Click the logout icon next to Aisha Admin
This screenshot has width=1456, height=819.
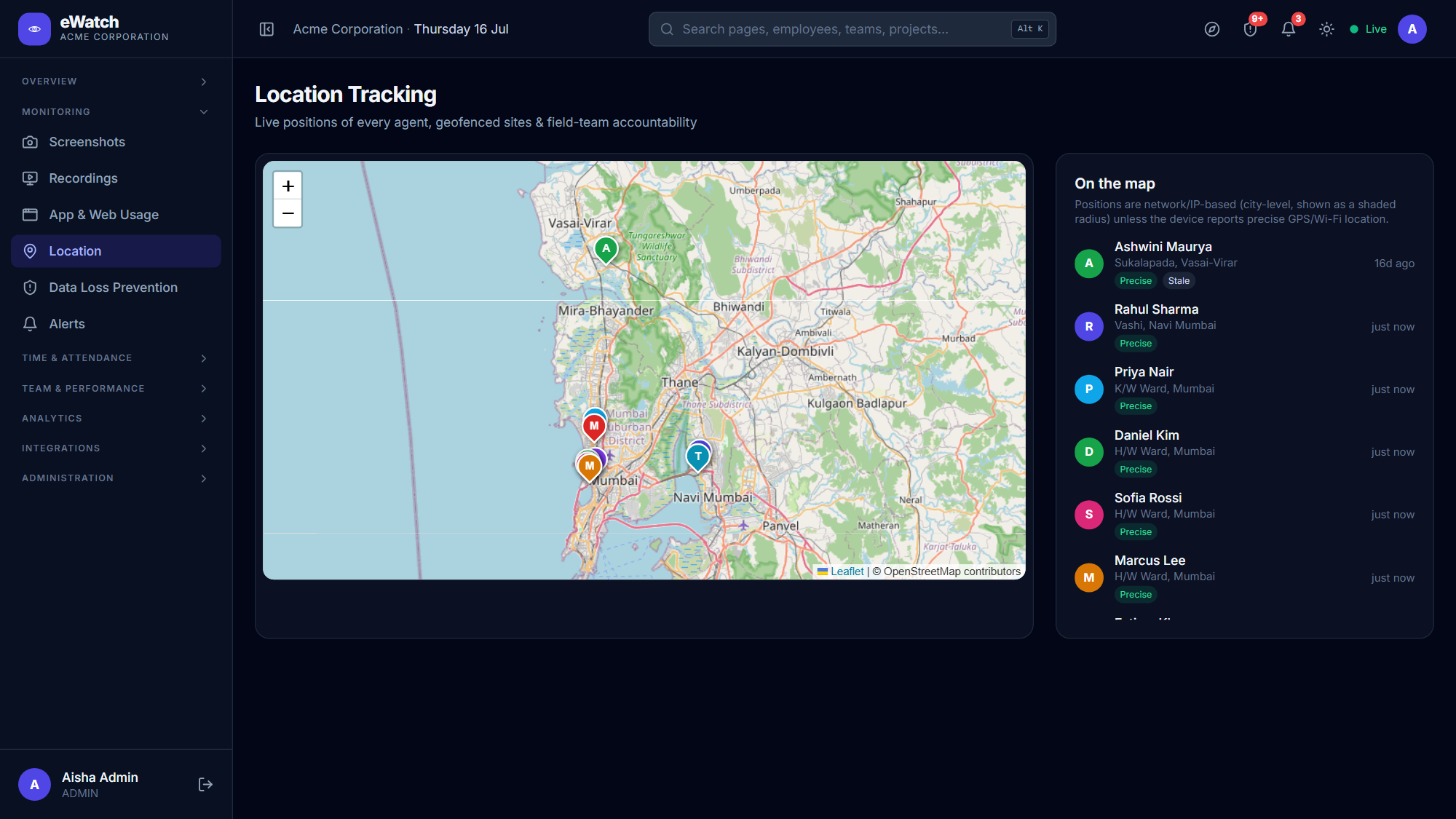tap(205, 784)
